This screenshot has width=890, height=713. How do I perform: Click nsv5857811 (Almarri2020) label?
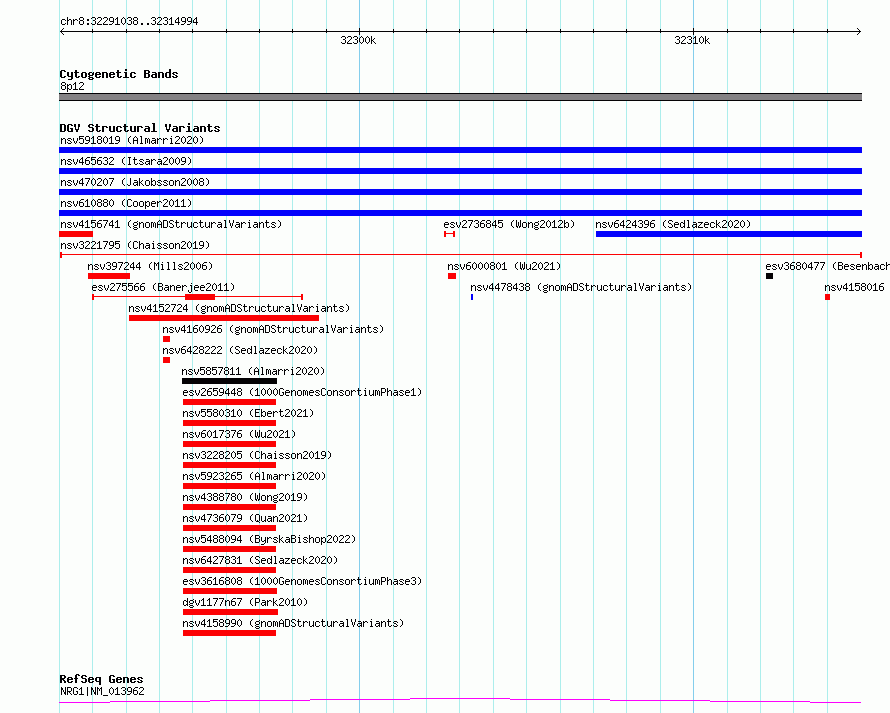[253, 371]
